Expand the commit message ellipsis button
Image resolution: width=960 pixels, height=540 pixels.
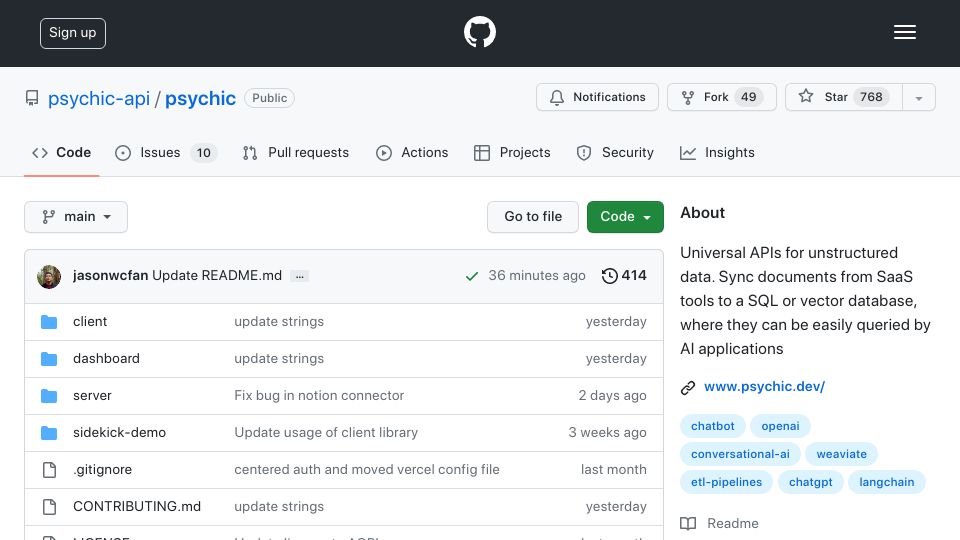coord(299,277)
